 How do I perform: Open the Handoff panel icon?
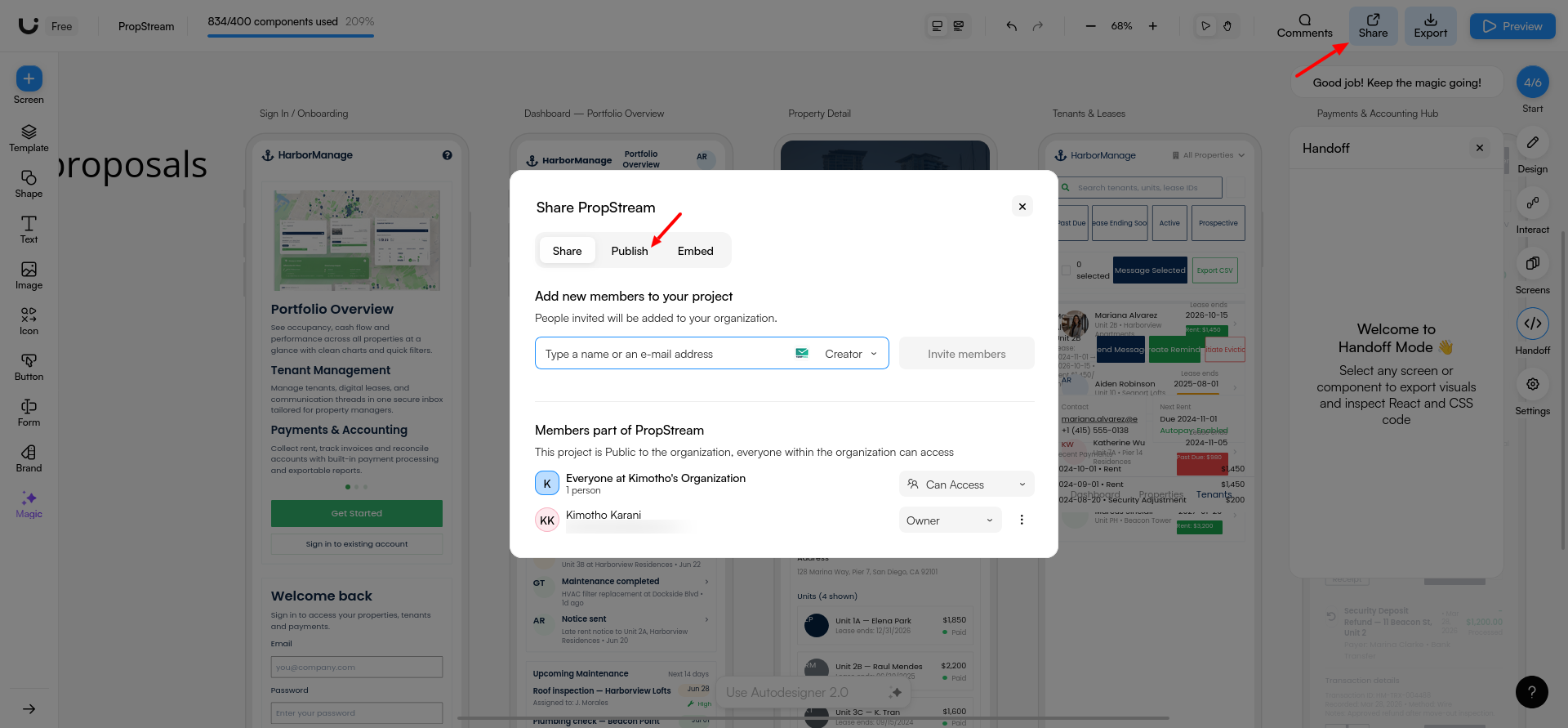1533,324
